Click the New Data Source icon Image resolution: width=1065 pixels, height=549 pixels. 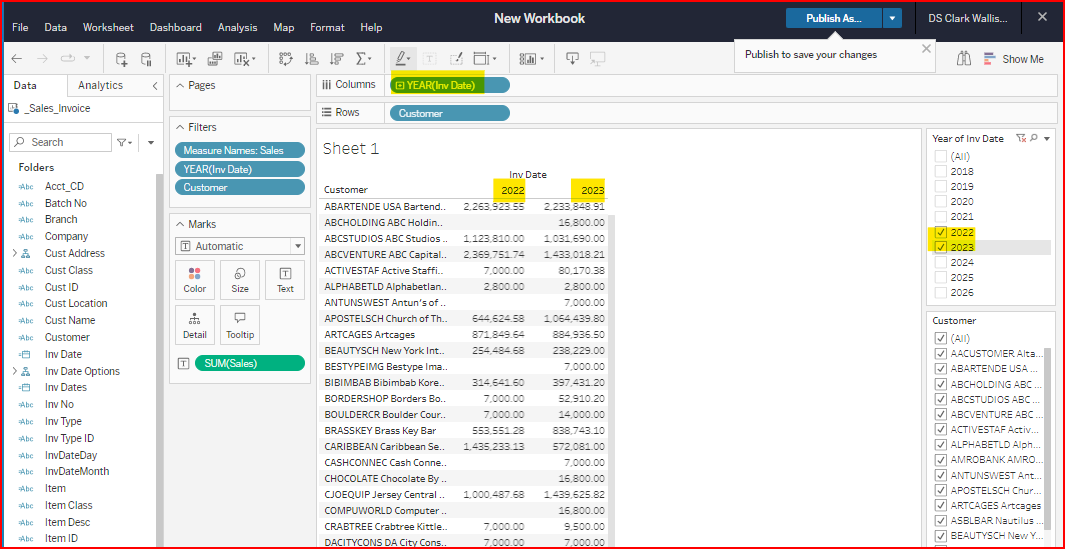(121, 59)
